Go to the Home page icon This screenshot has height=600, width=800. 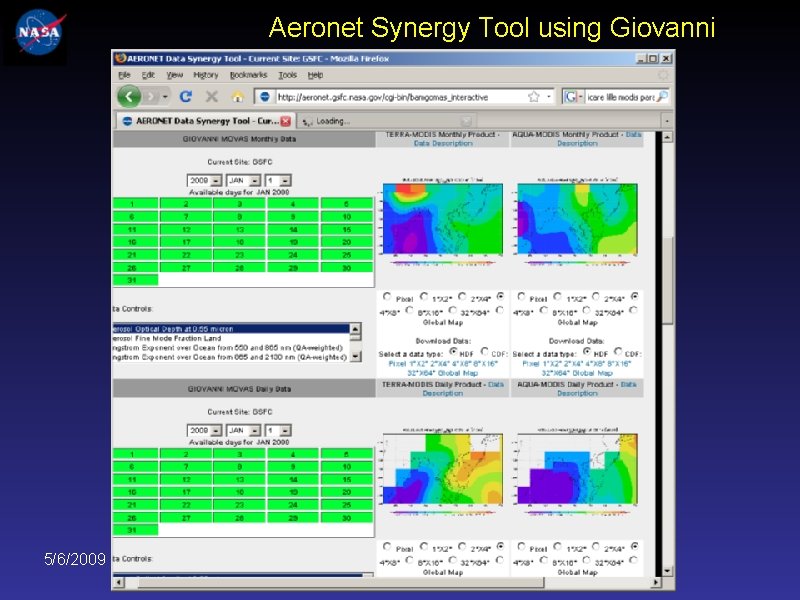[x=237, y=96]
